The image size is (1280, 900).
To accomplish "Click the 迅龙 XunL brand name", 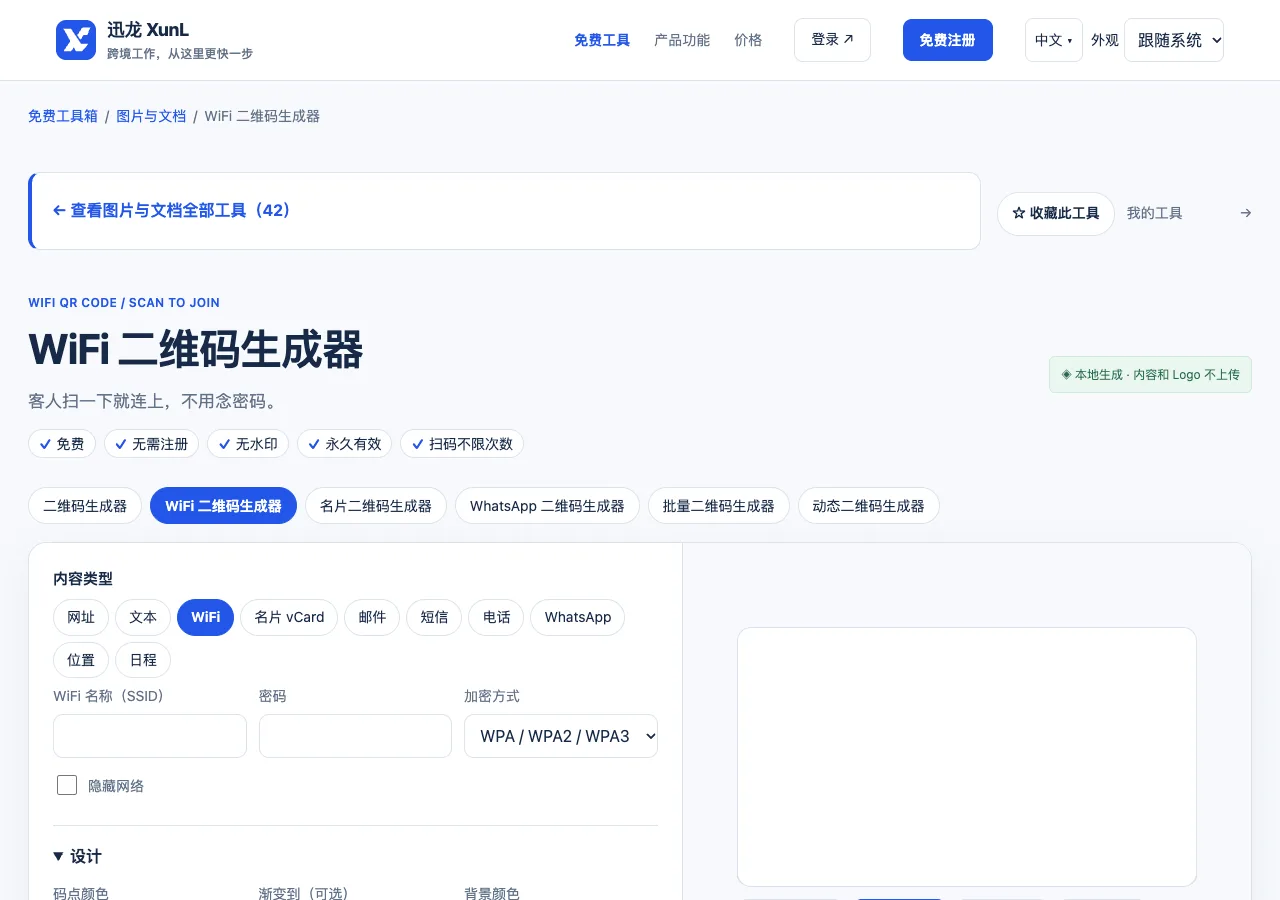I will 148,30.
